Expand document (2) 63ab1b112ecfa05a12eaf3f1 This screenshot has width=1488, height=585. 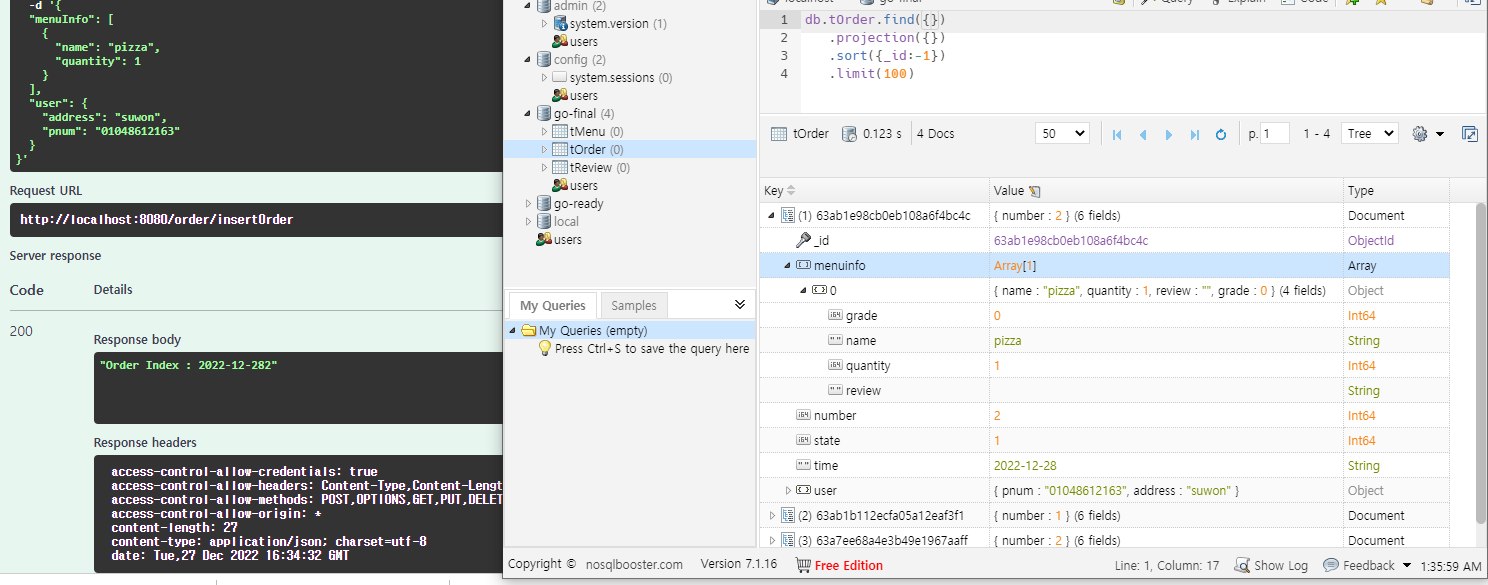(x=771, y=515)
